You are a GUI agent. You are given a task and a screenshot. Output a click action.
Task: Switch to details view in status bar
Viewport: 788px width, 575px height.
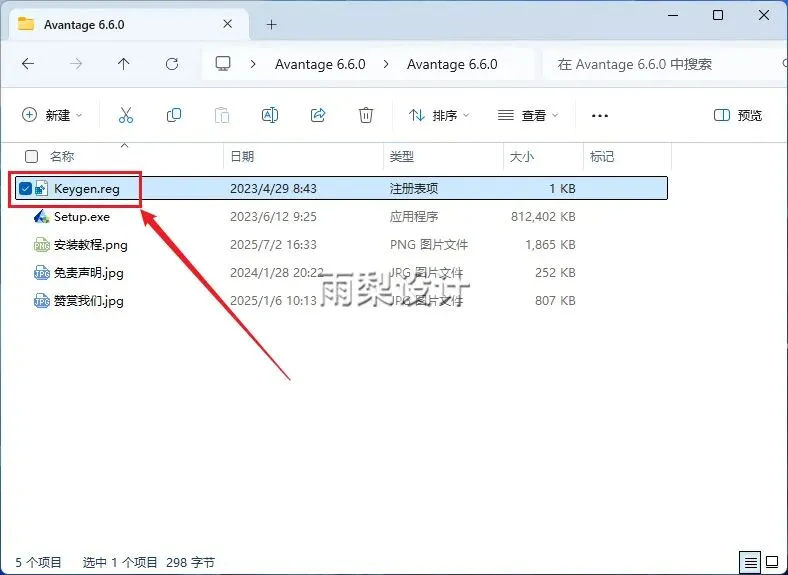coord(750,562)
